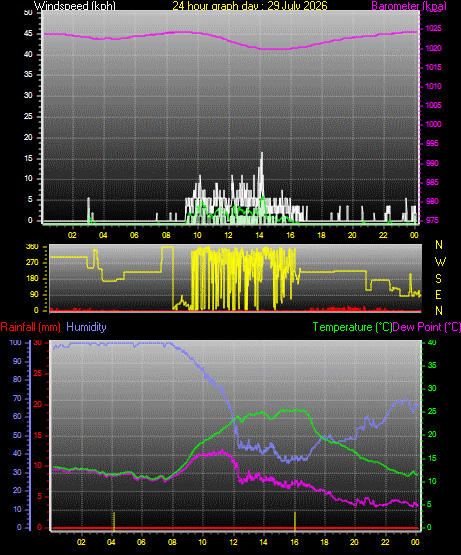Click the Temperature (°C) legend label

point(352,327)
